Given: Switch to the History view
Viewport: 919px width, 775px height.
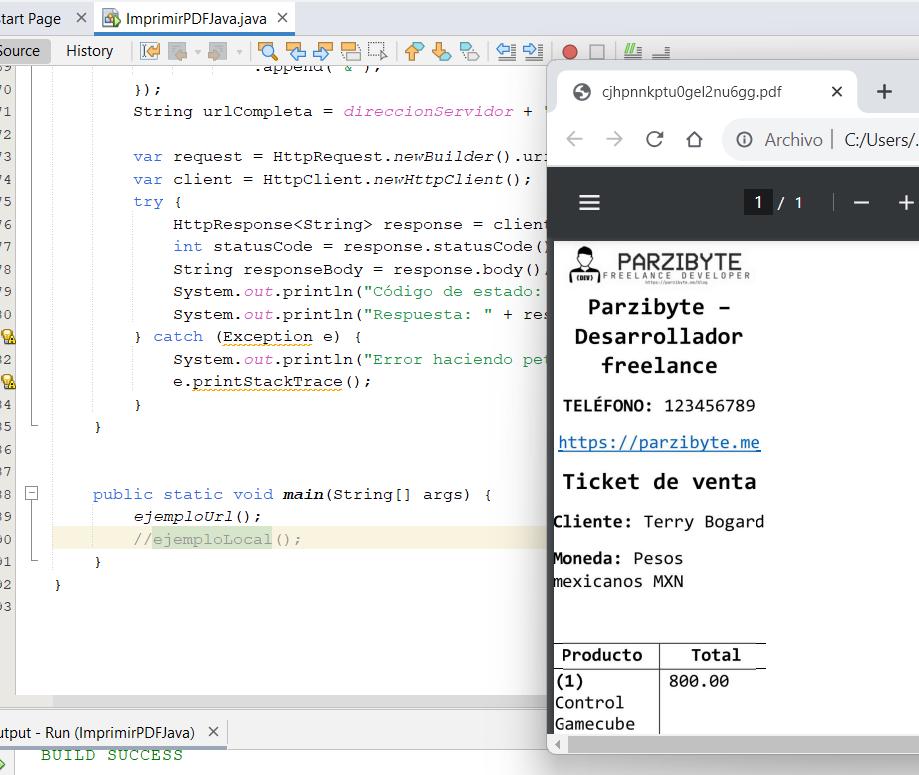Looking at the screenshot, I should coord(89,51).
